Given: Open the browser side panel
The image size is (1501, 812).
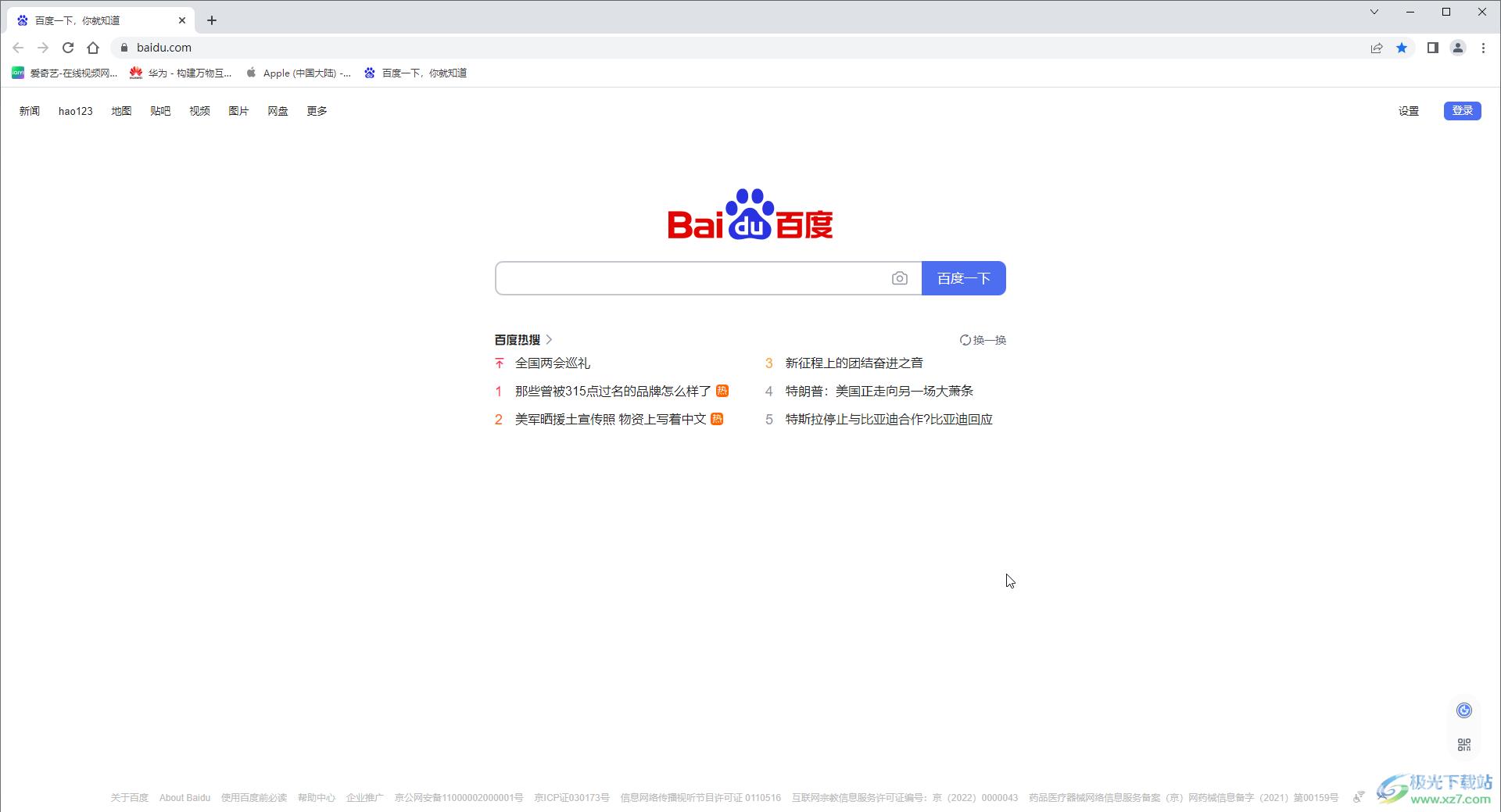Looking at the screenshot, I should click(1433, 48).
